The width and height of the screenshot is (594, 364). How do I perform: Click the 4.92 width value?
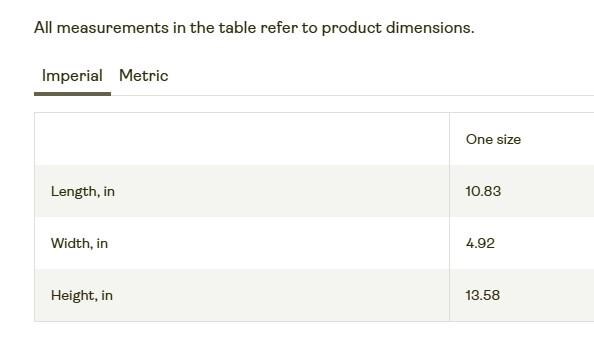480,243
